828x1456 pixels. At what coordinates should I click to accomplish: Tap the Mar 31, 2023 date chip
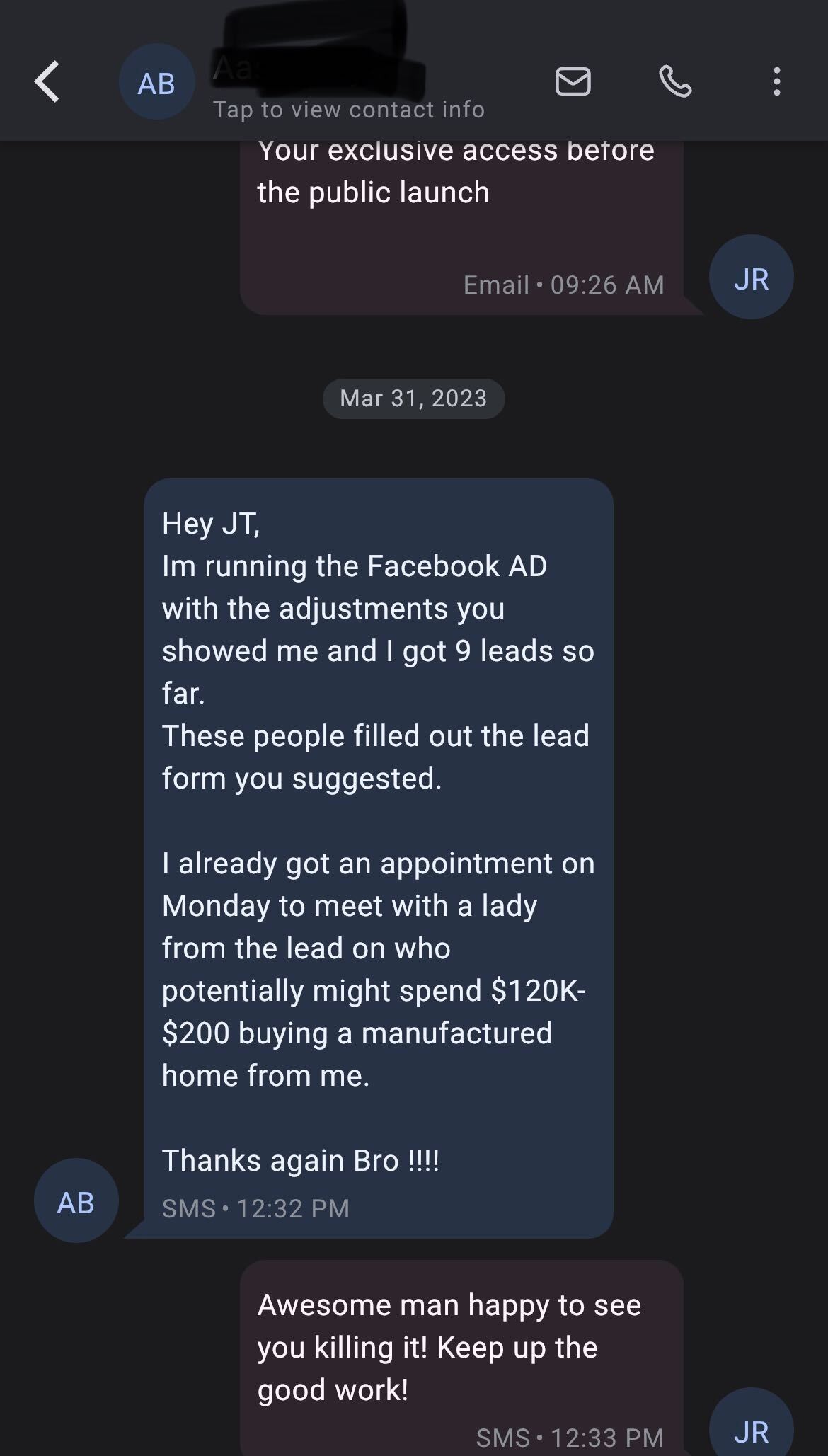pyautogui.click(x=413, y=399)
